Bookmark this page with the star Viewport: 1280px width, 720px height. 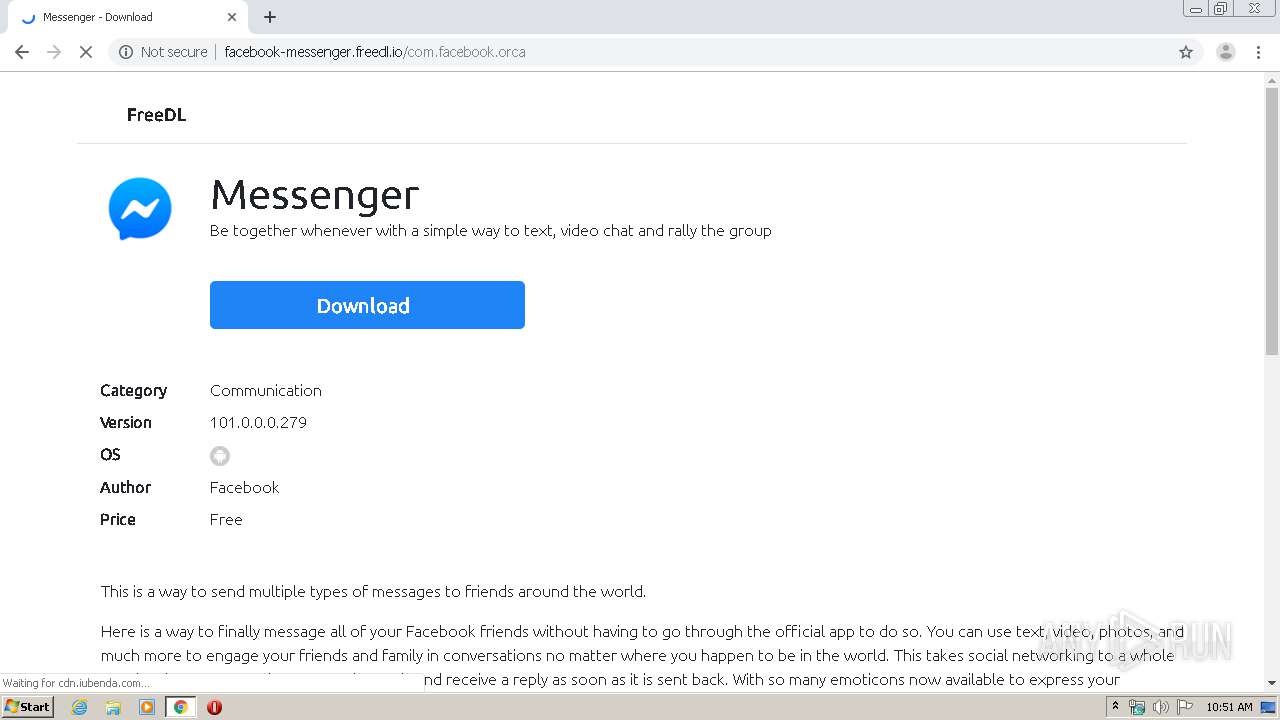pos(1186,52)
